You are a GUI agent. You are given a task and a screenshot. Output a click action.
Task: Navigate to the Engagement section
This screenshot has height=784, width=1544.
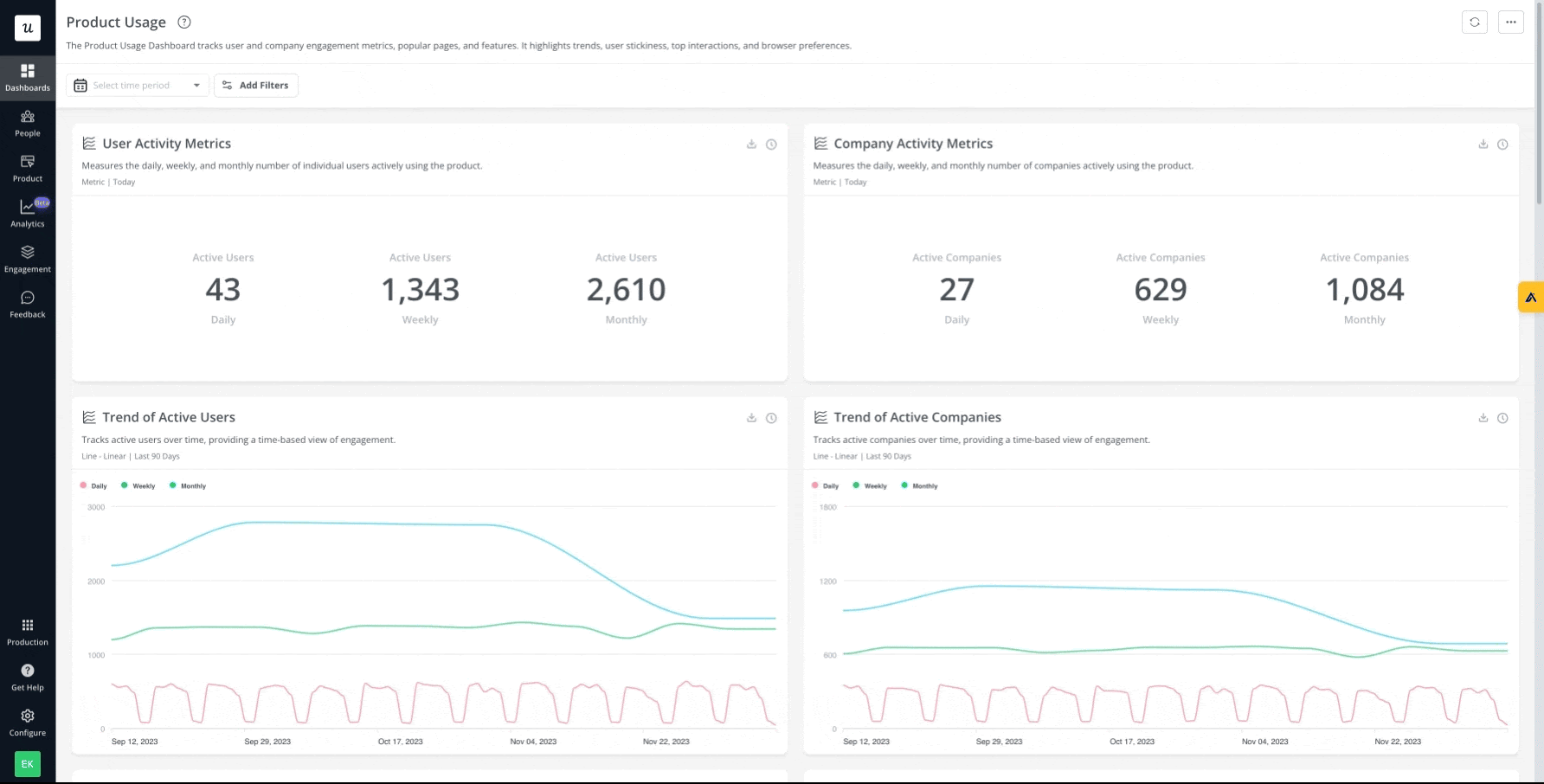(28, 258)
